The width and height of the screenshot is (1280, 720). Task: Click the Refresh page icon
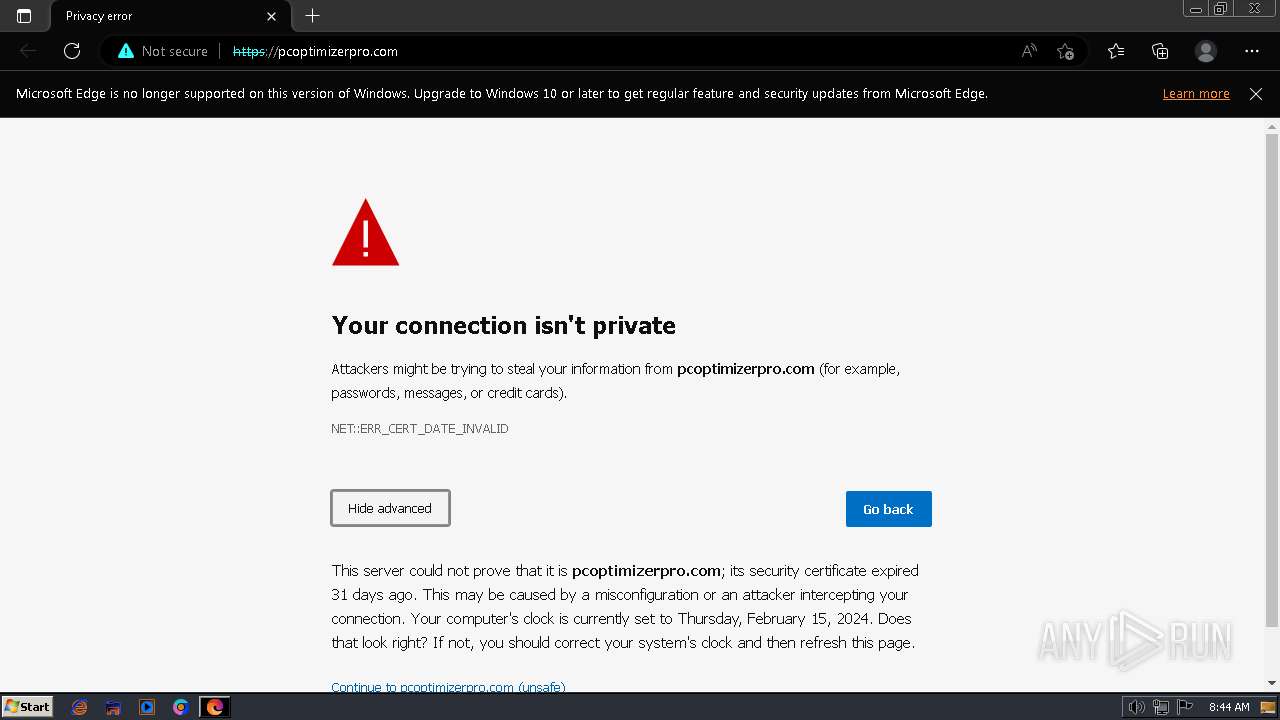point(72,51)
